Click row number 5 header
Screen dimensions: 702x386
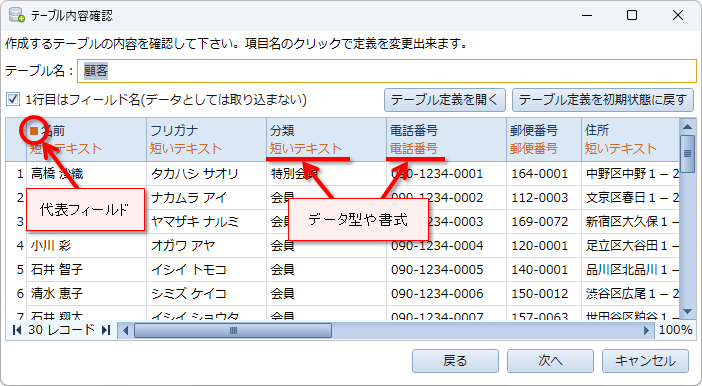click(x=16, y=270)
